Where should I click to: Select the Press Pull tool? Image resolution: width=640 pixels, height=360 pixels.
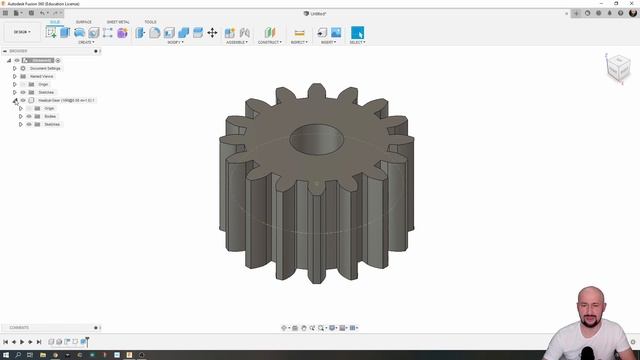pos(140,33)
